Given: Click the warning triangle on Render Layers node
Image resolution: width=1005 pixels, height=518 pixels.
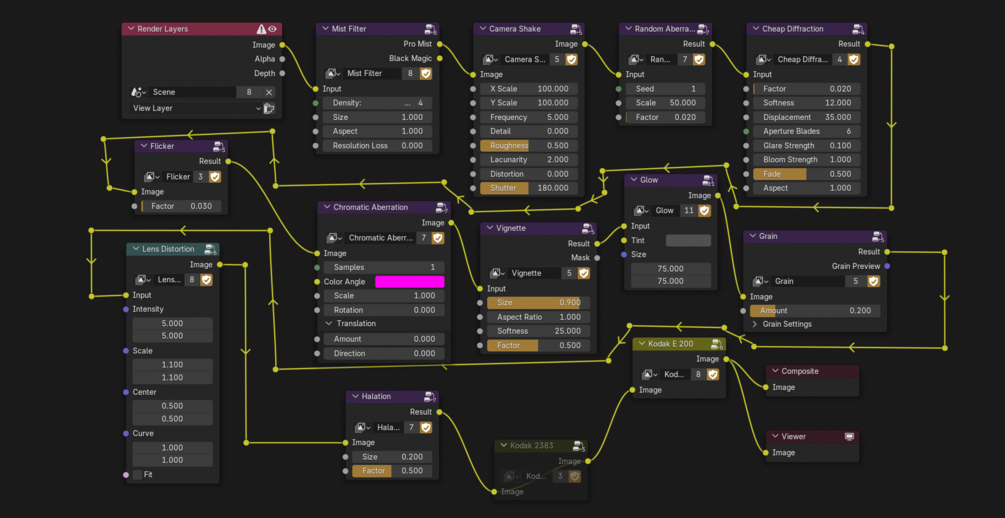Looking at the screenshot, I should 261,29.
